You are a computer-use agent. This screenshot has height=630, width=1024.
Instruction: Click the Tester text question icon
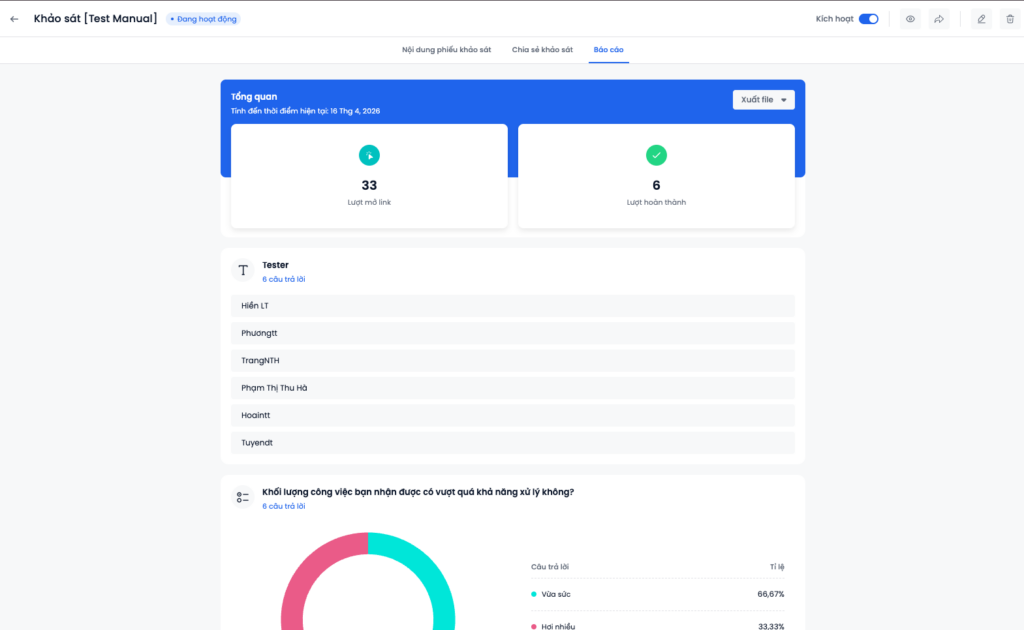[x=243, y=271]
